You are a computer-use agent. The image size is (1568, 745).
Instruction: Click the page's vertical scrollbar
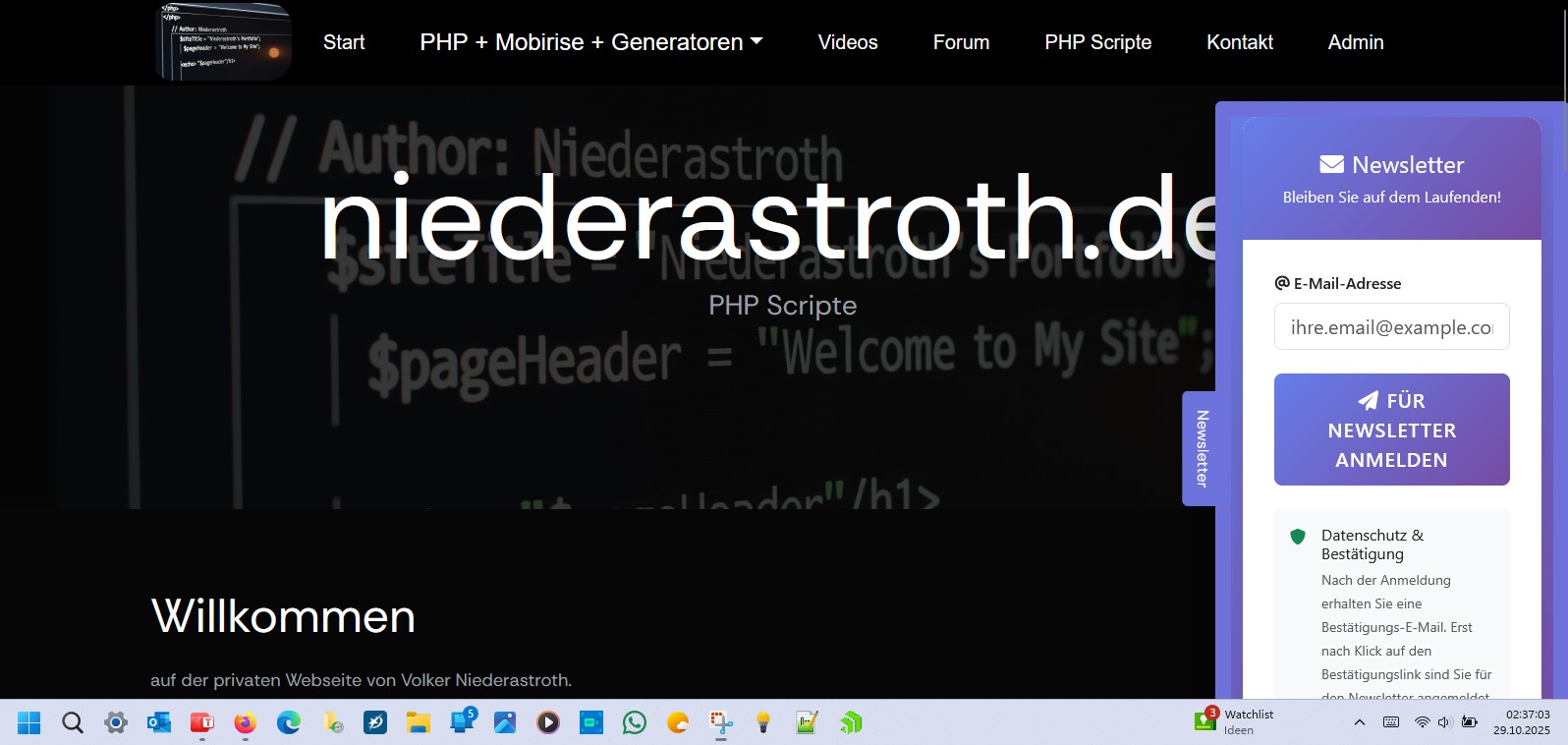tap(1562, 295)
